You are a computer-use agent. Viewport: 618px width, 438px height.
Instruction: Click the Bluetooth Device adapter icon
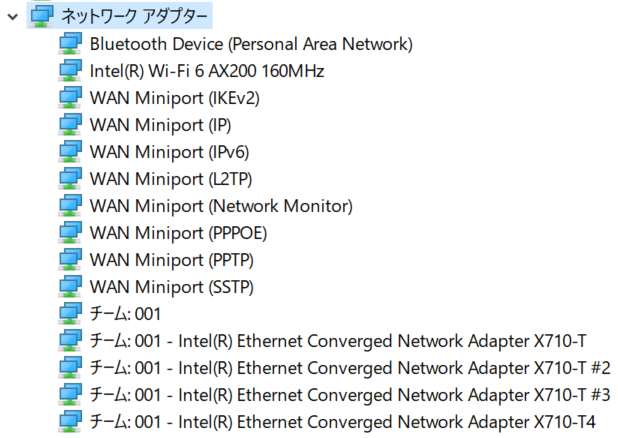click(x=71, y=44)
